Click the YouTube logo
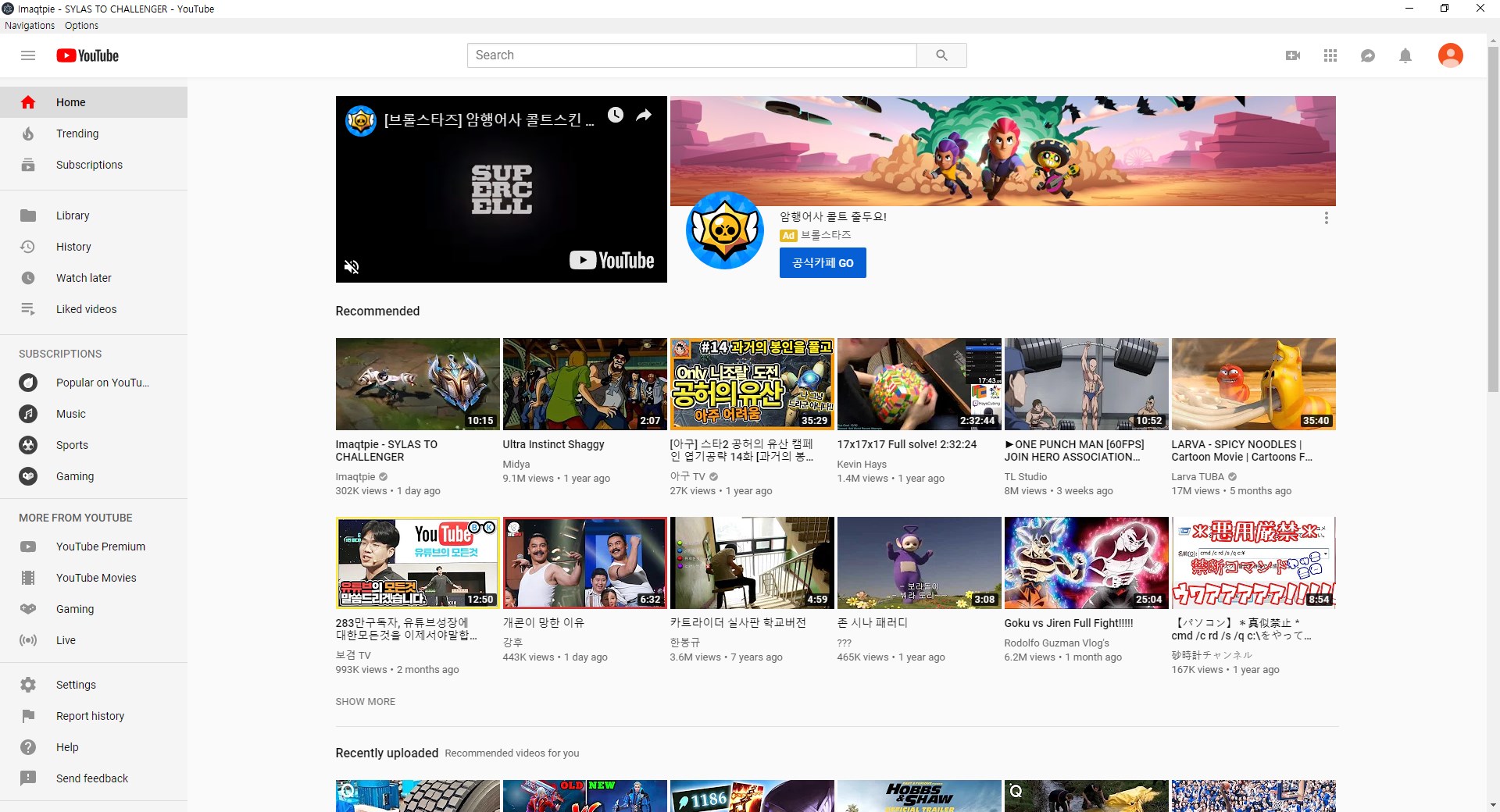 click(87, 55)
